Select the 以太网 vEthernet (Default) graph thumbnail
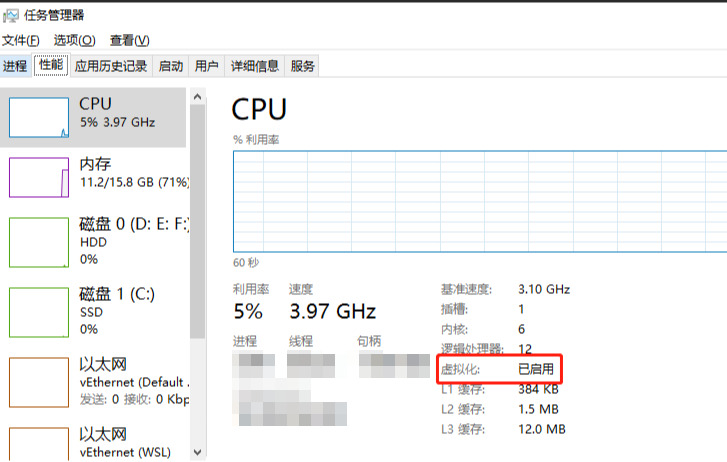Screen dimensions: 727x462 [x=39, y=382]
